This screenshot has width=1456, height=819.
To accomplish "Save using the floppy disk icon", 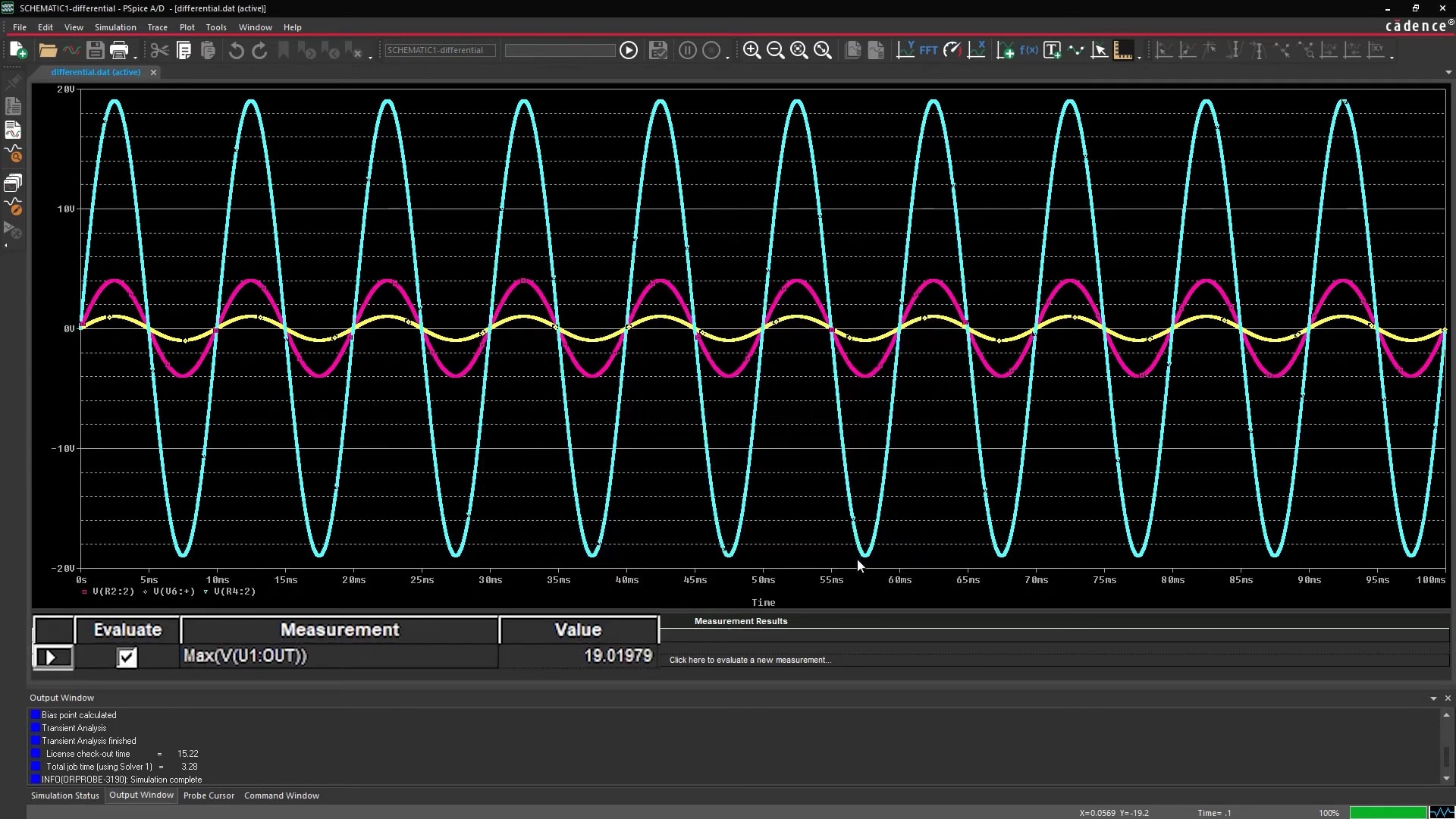I will pos(95,51).
